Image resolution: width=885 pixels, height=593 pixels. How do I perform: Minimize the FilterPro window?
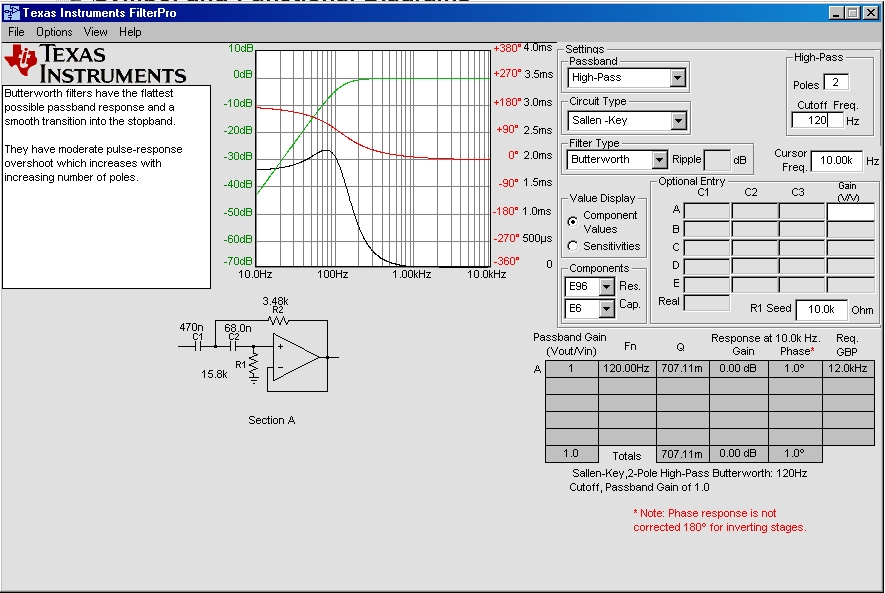pos(836,13)
